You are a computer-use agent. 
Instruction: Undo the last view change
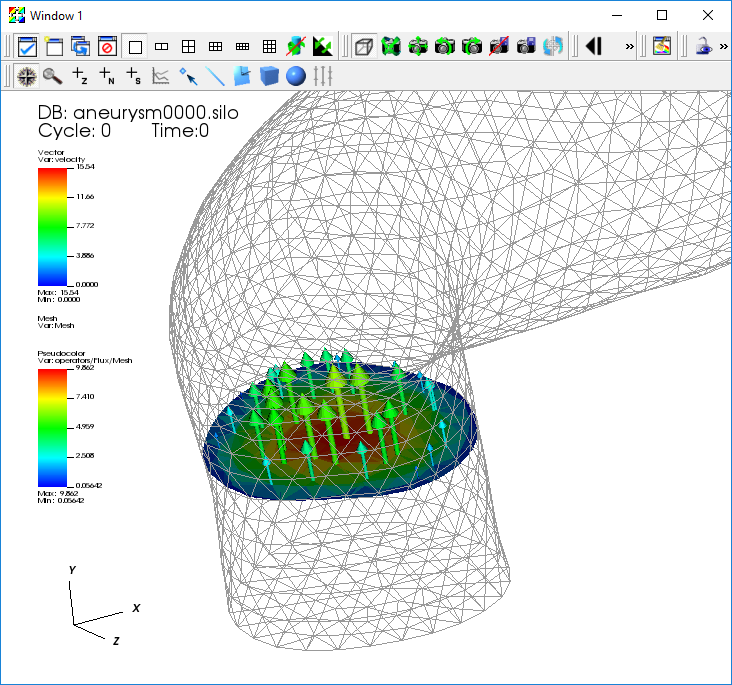[x=445, y=47]
